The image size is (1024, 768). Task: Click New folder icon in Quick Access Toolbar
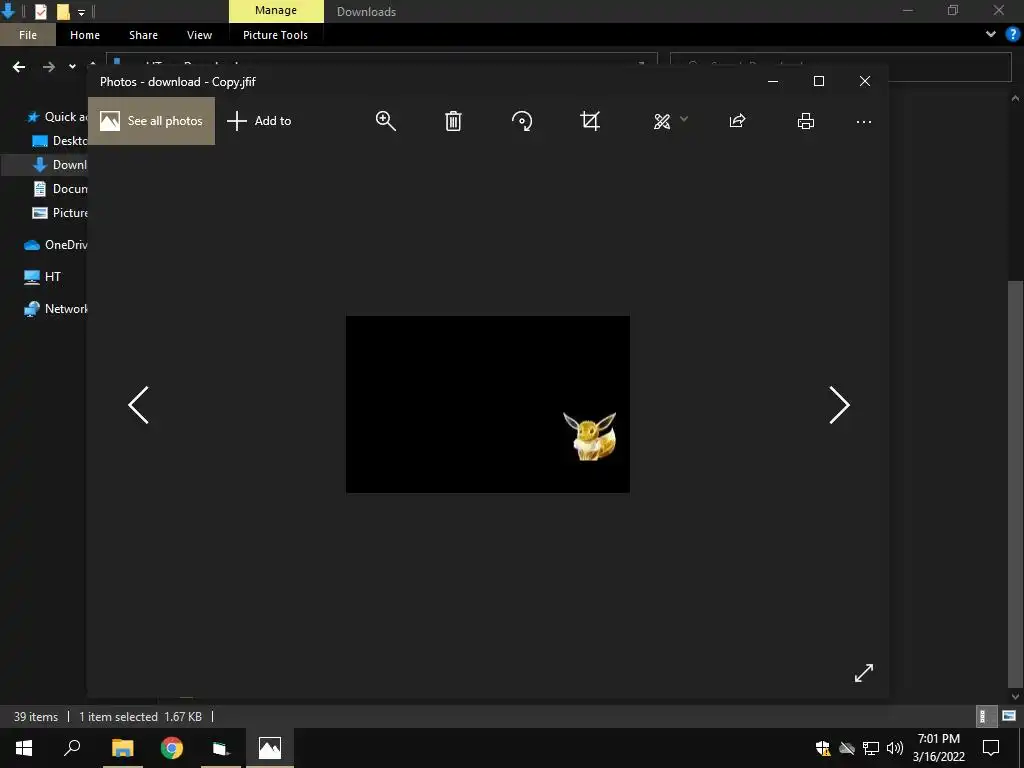[x=63, y=11]
